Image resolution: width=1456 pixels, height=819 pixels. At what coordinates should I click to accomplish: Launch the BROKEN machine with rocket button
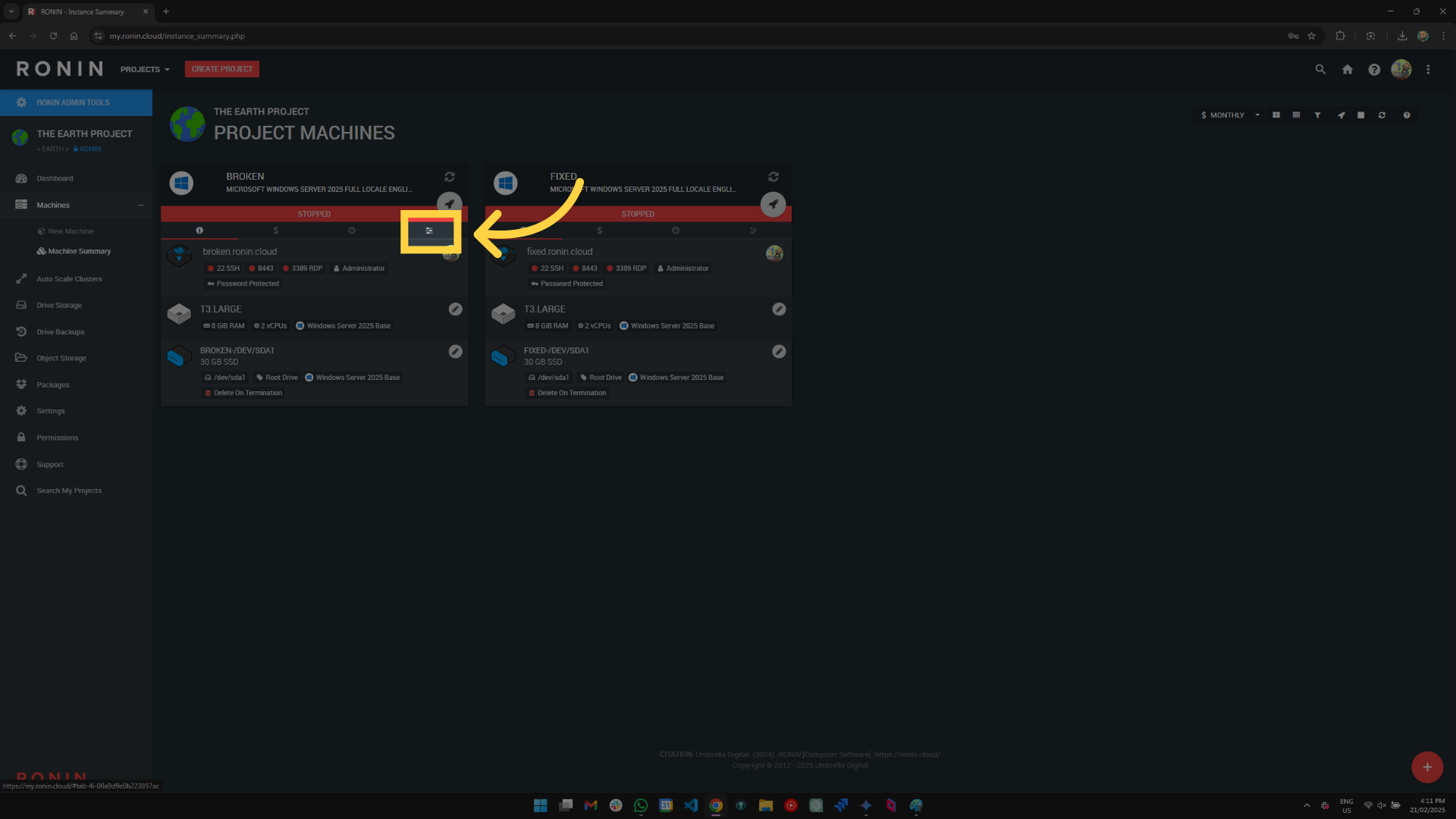coord(450,203)
